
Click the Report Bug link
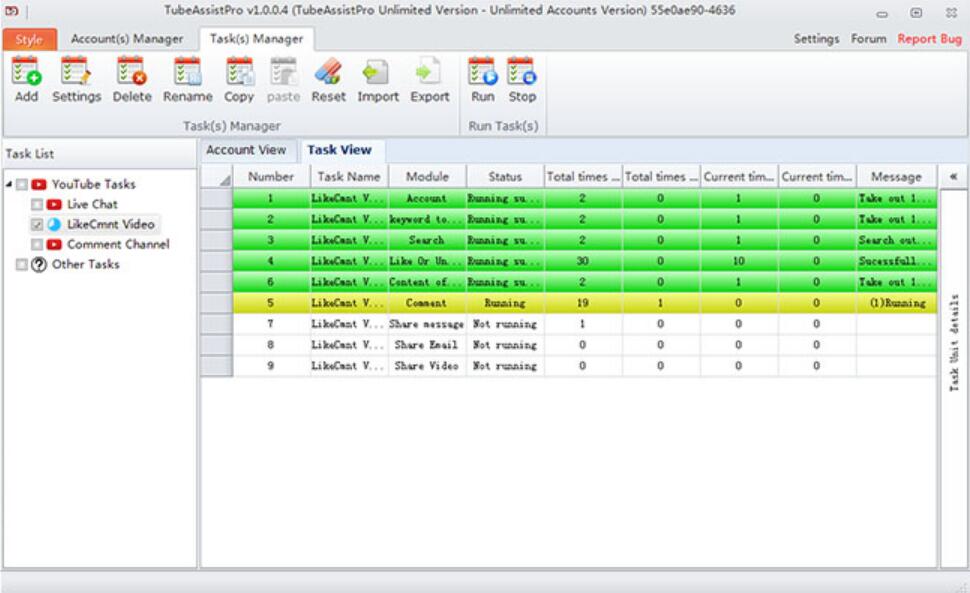(x=930, y=39)
